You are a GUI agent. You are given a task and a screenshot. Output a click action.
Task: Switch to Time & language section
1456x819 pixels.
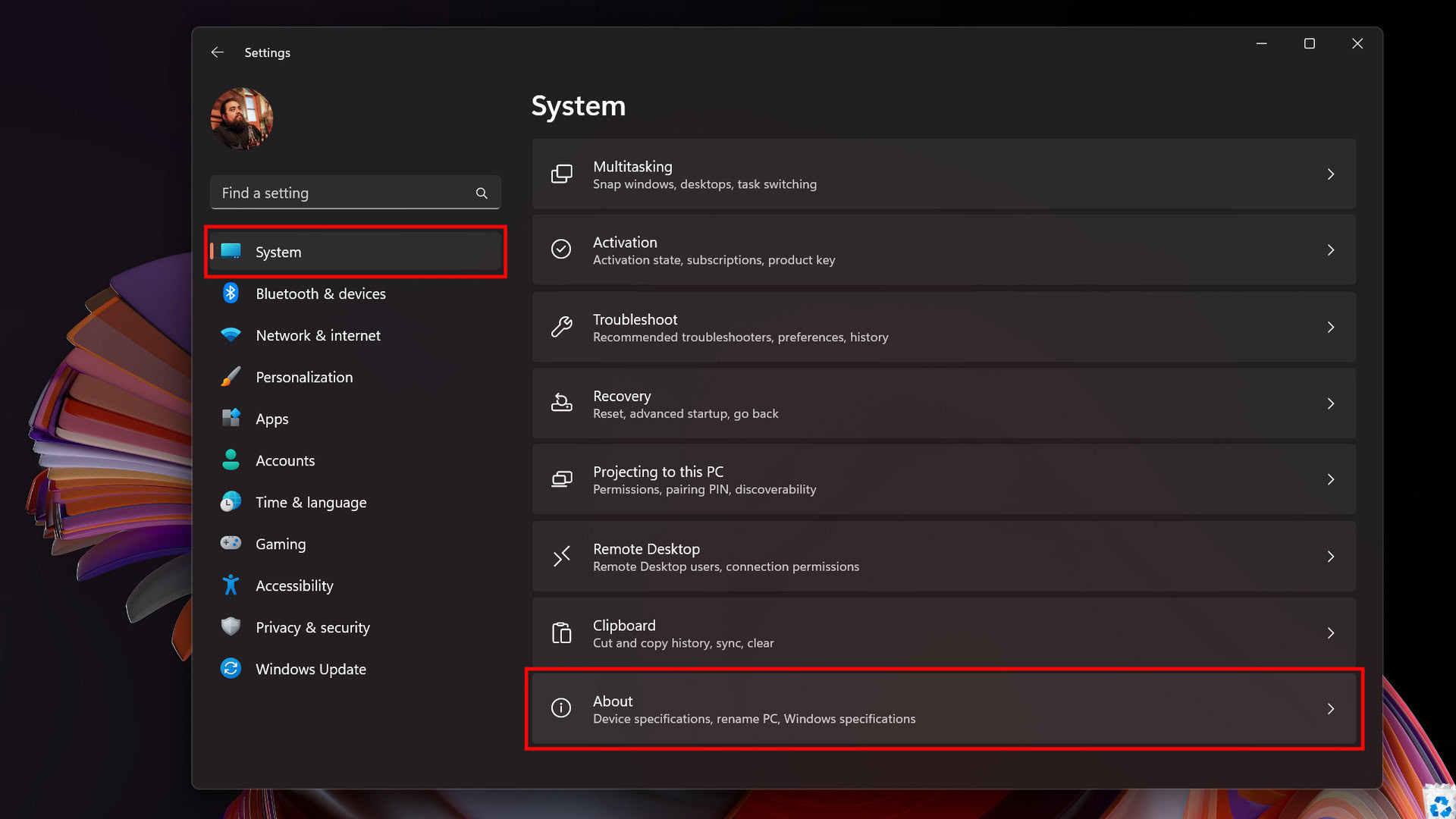[x=311, y=502]
